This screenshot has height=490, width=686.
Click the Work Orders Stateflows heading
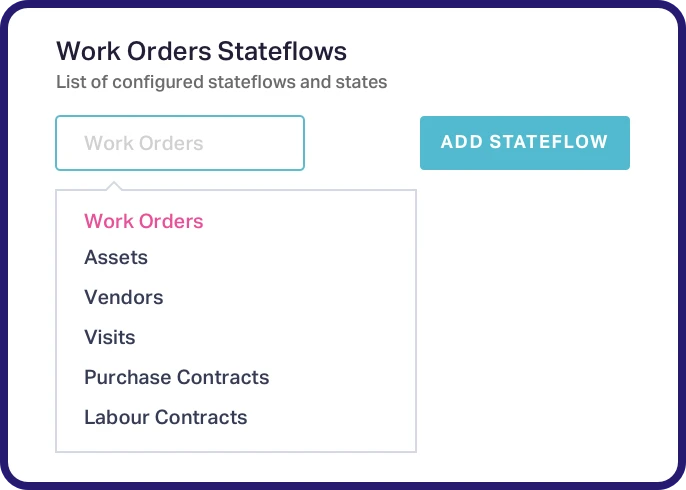(x=201, y=51)
